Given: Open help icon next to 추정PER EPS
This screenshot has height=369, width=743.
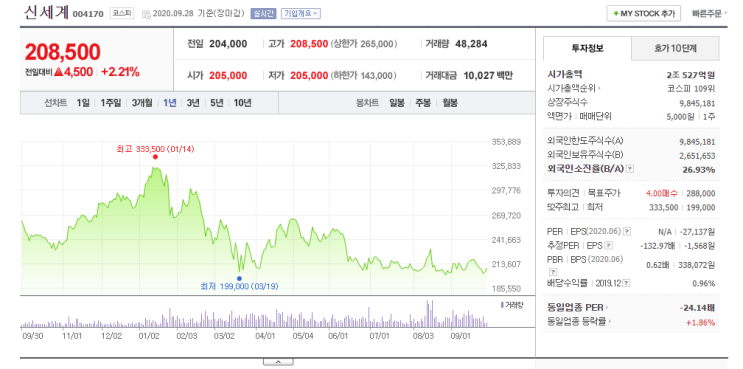Looking at the screenshot, I should pos(609,245).
